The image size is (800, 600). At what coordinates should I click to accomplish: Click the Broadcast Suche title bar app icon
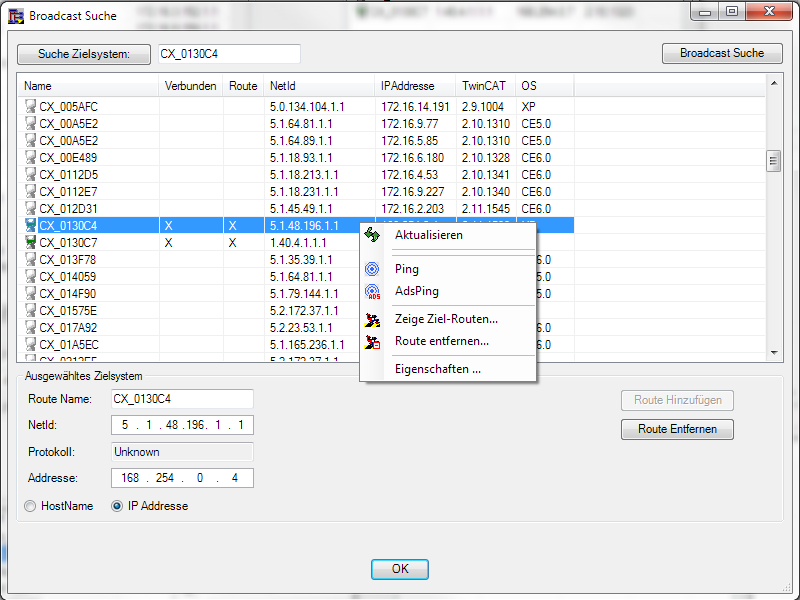click(x=16, y=16)
